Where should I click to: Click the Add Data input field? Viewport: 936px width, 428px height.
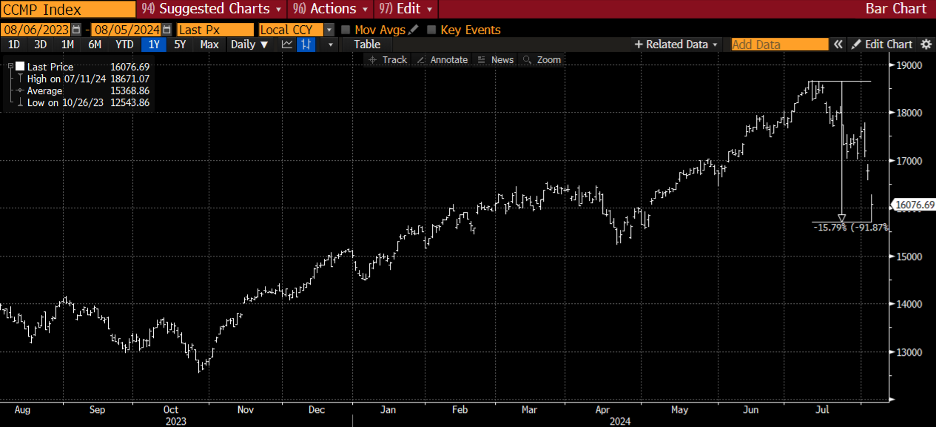pyautogui.click(x=780, y=45)
